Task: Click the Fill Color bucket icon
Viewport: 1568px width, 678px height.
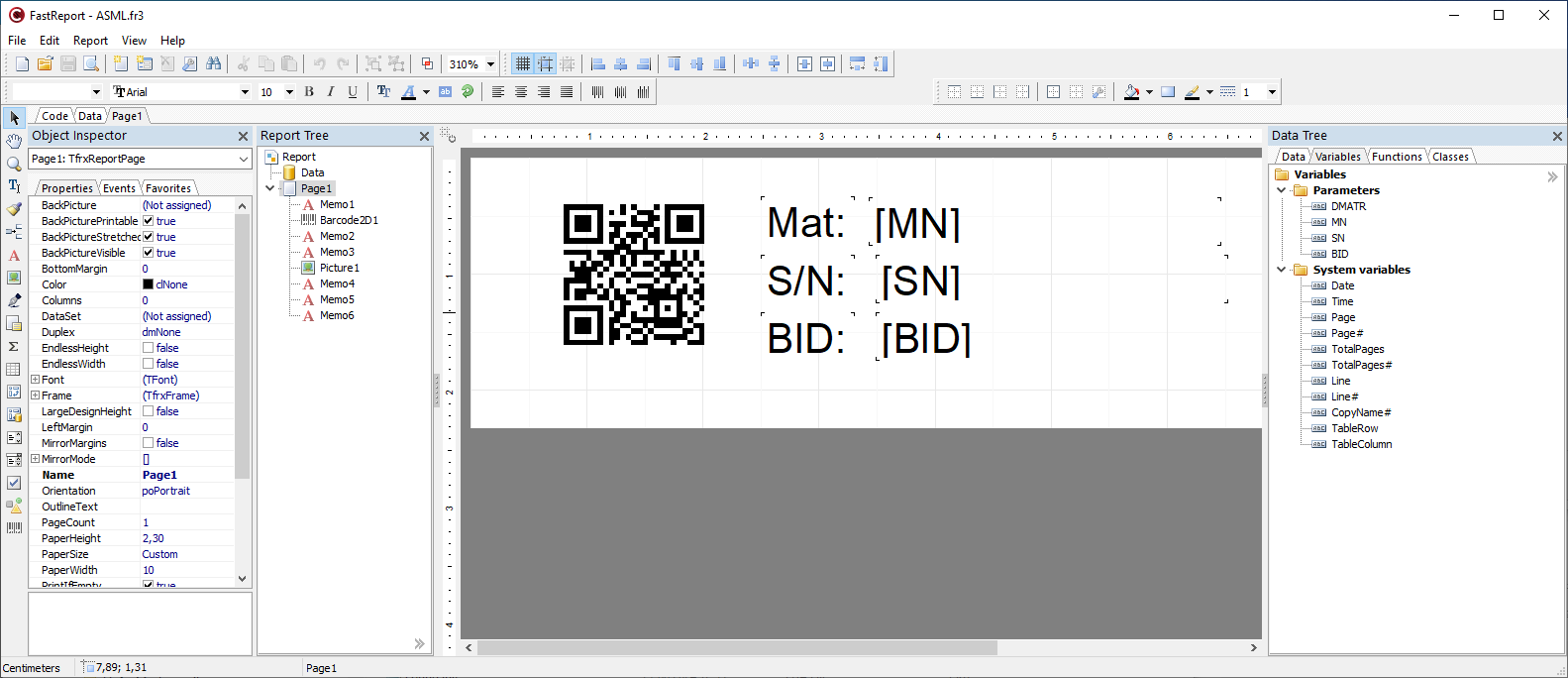Action: point(1132,92)
